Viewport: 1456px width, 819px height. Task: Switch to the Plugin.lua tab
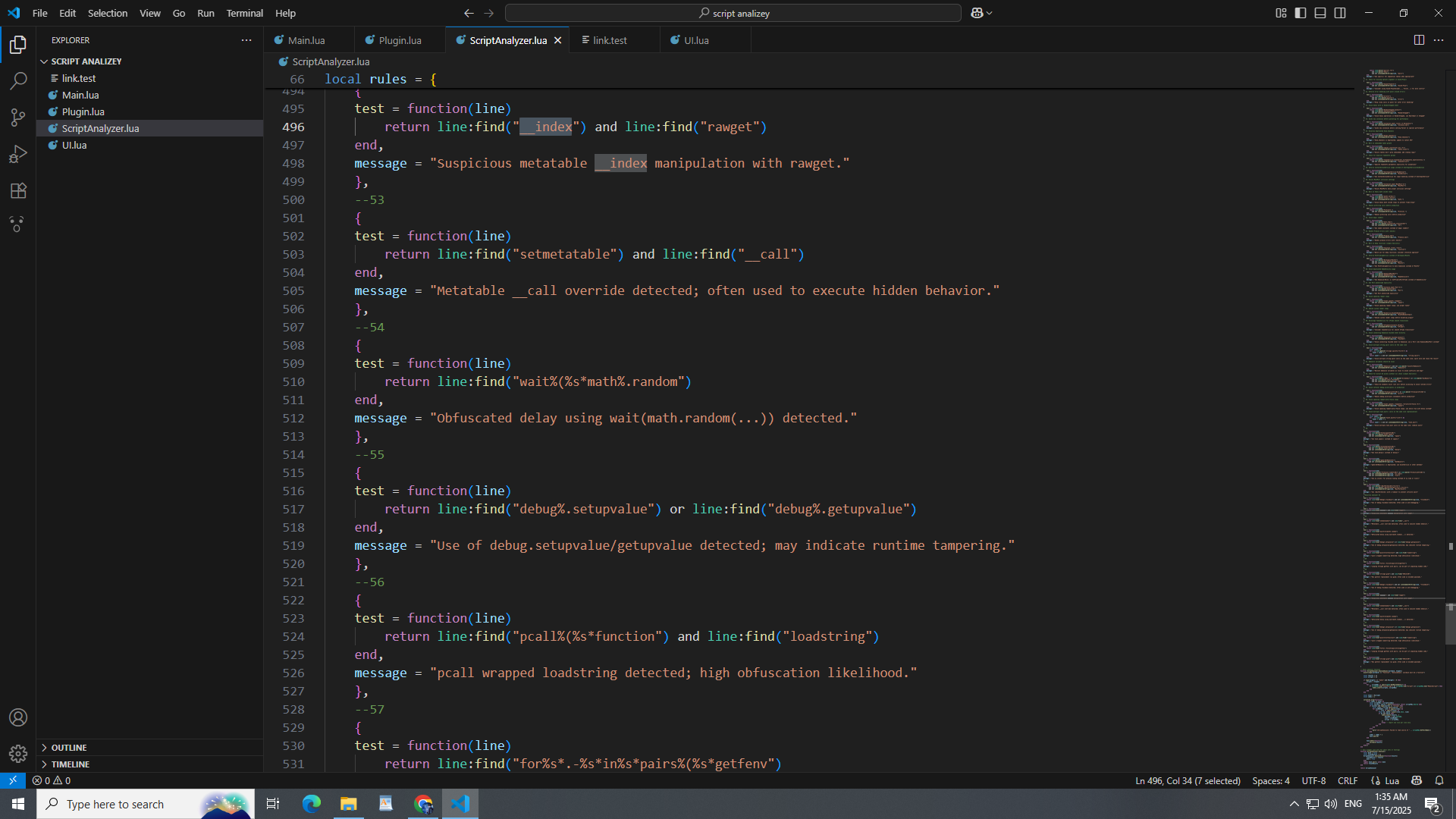point(400,40)
